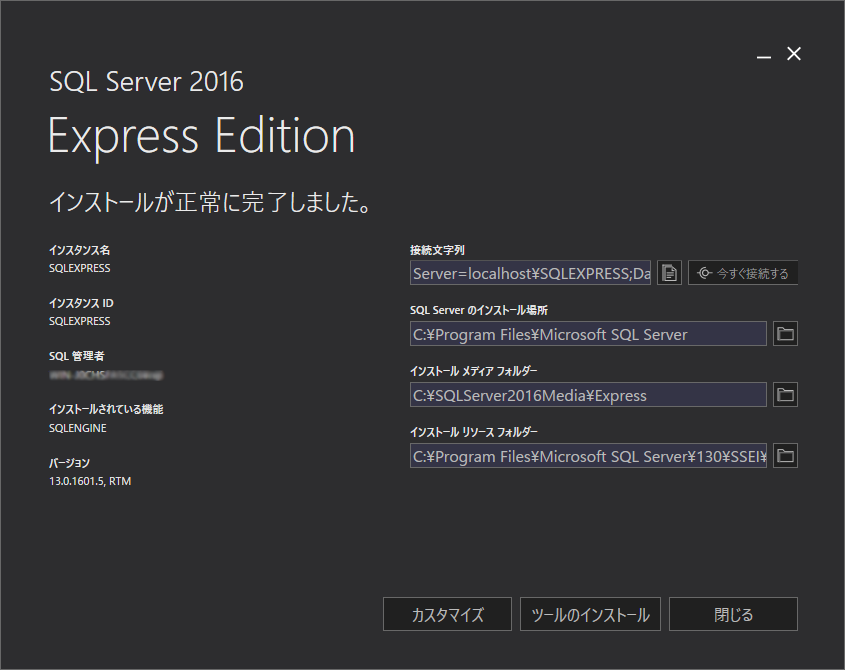Click the Express Edition heading
Screen dimensions: 845x670
tap(202, 136)
